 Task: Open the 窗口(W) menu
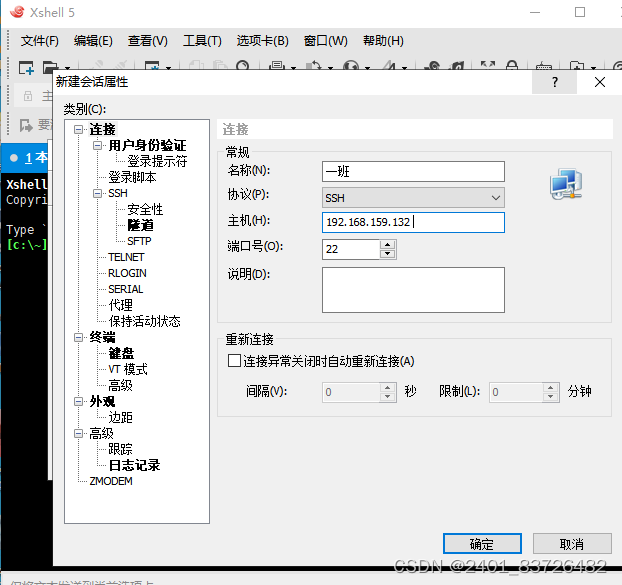point(325,41)
